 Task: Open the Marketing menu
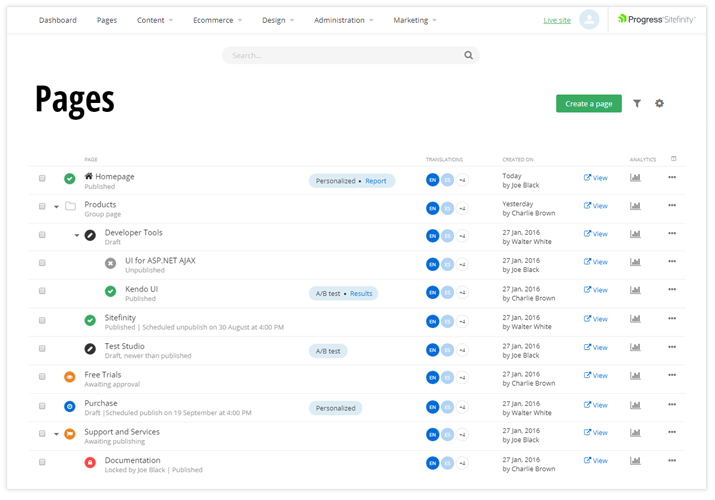coord(415,20)
